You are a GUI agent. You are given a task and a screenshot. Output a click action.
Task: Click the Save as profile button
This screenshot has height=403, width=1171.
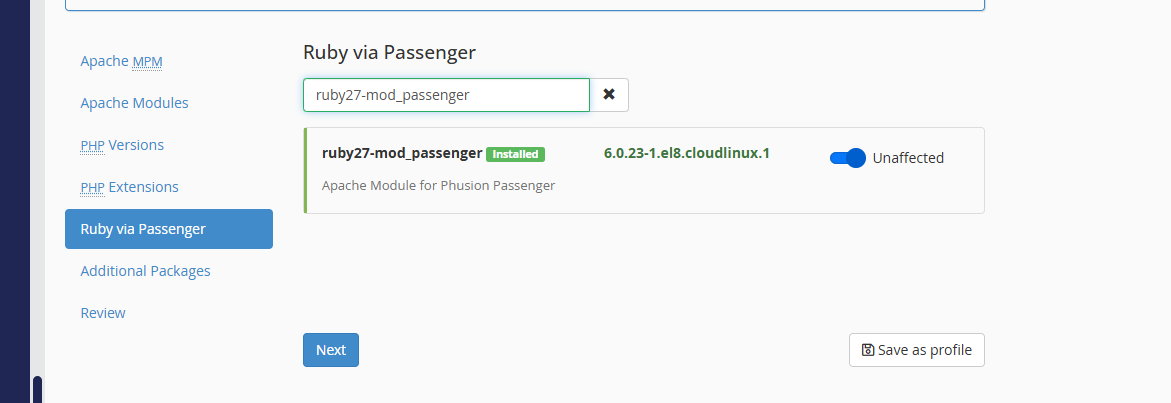(x=916, y=350)
